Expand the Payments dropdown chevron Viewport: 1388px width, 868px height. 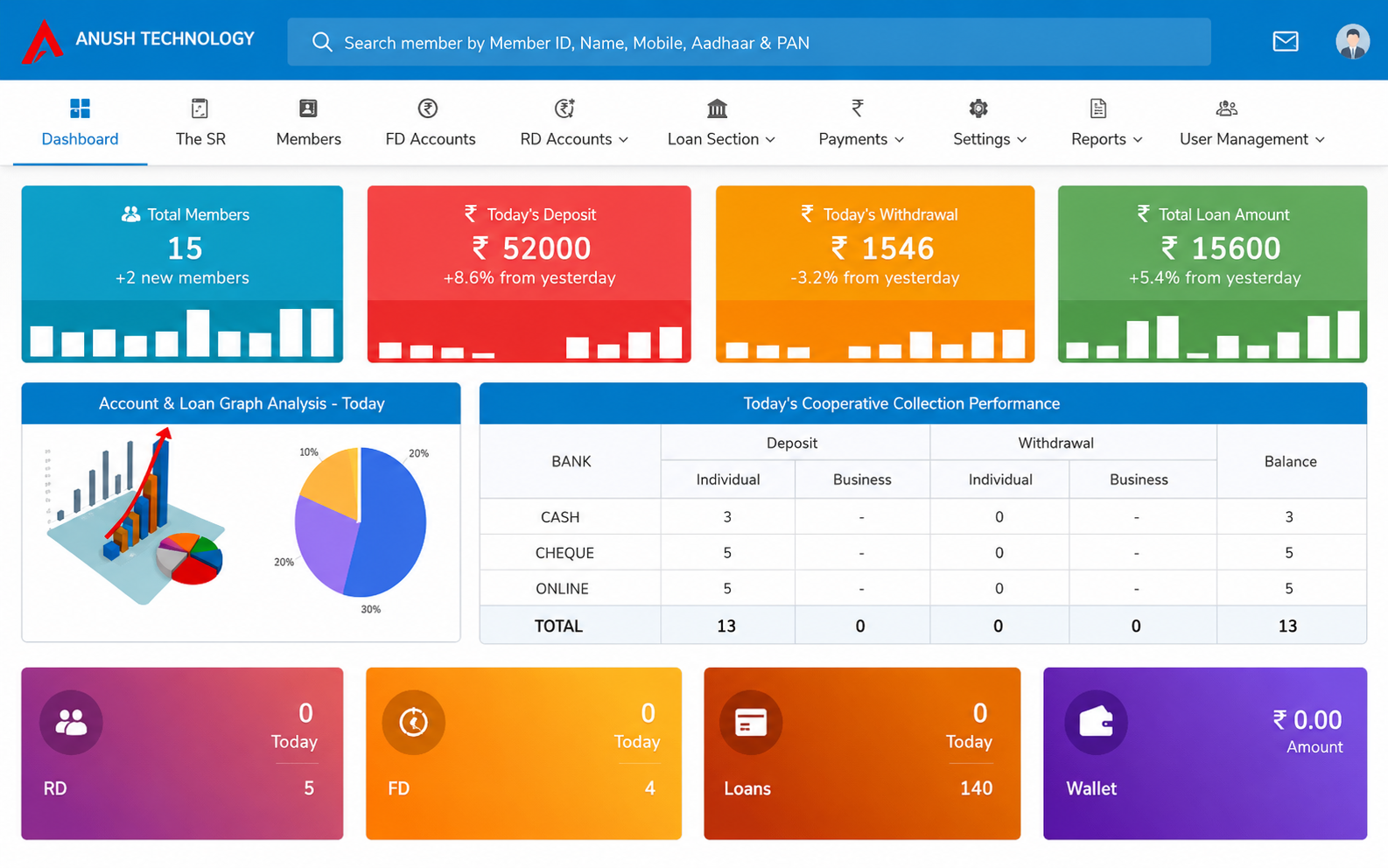(x=900, y=140)
